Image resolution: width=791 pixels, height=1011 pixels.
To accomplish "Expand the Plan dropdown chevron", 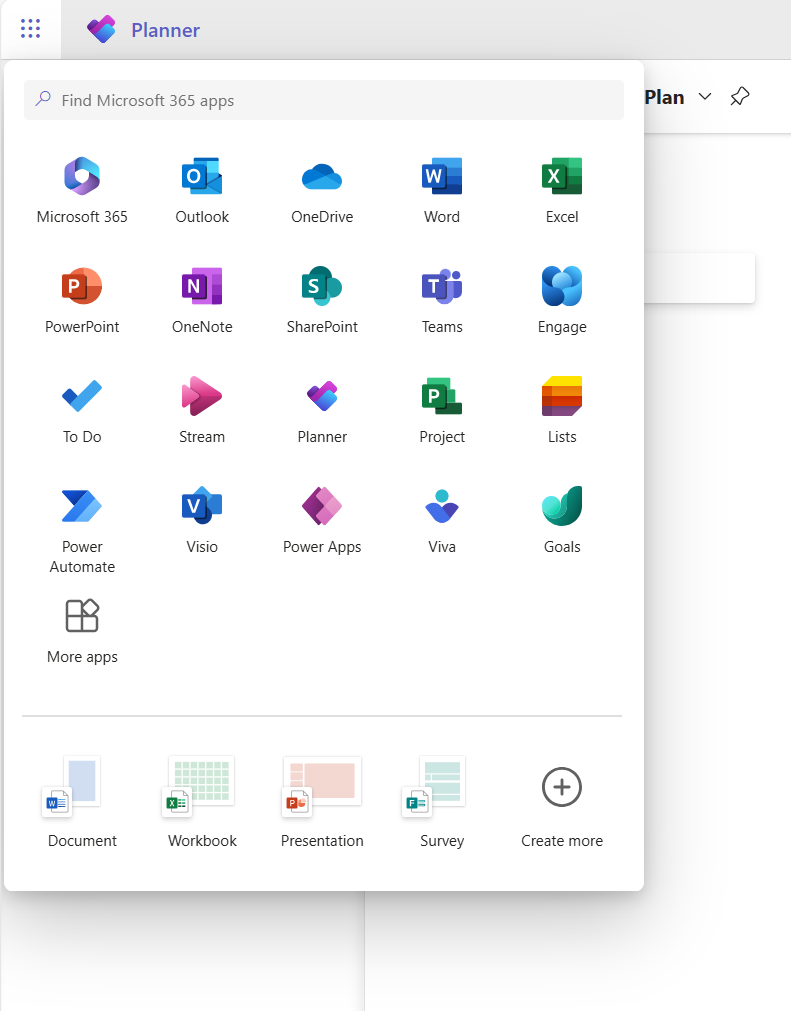I will (705, 97).
